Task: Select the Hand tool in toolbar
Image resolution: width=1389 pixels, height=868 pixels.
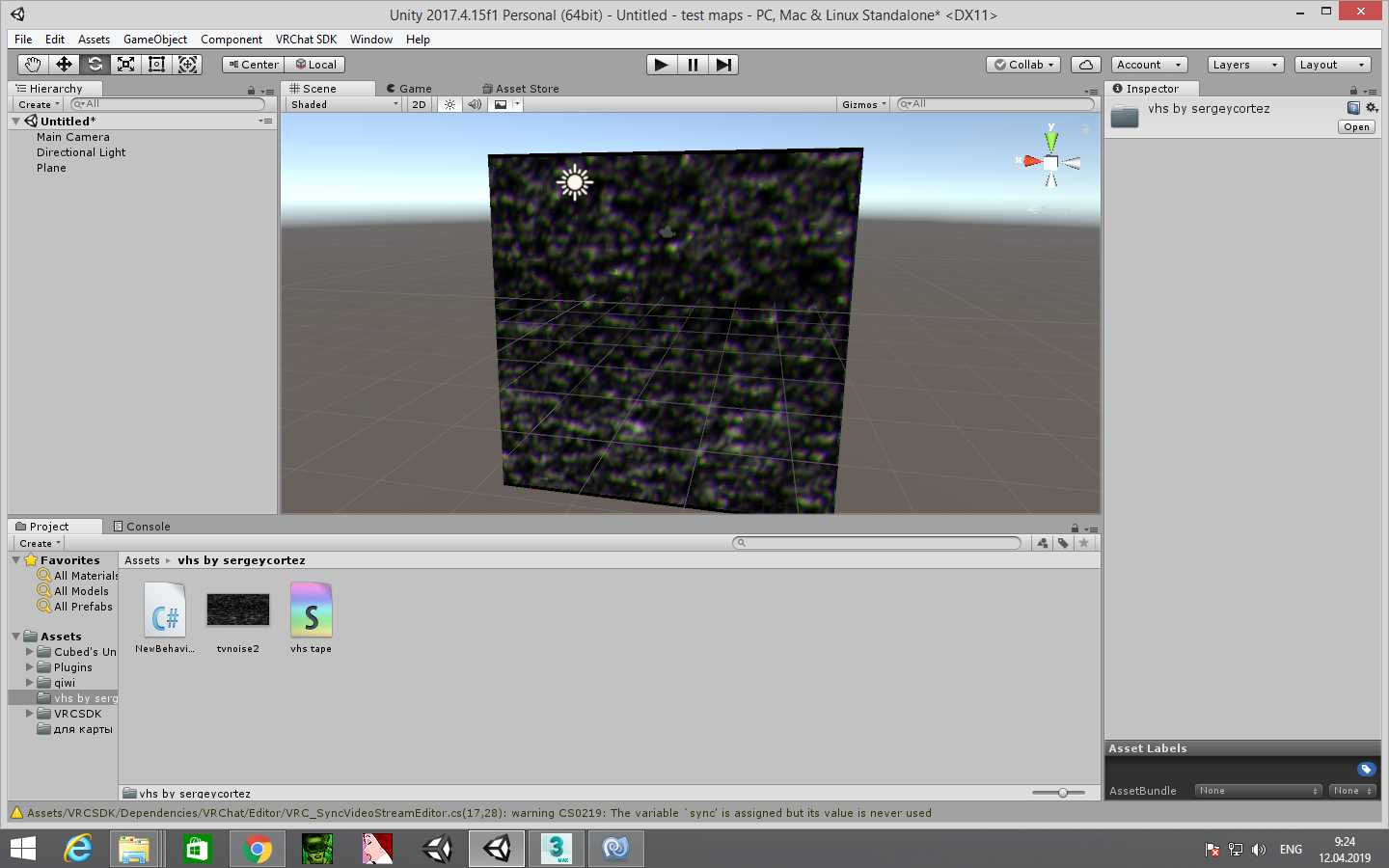Action: 33,65
